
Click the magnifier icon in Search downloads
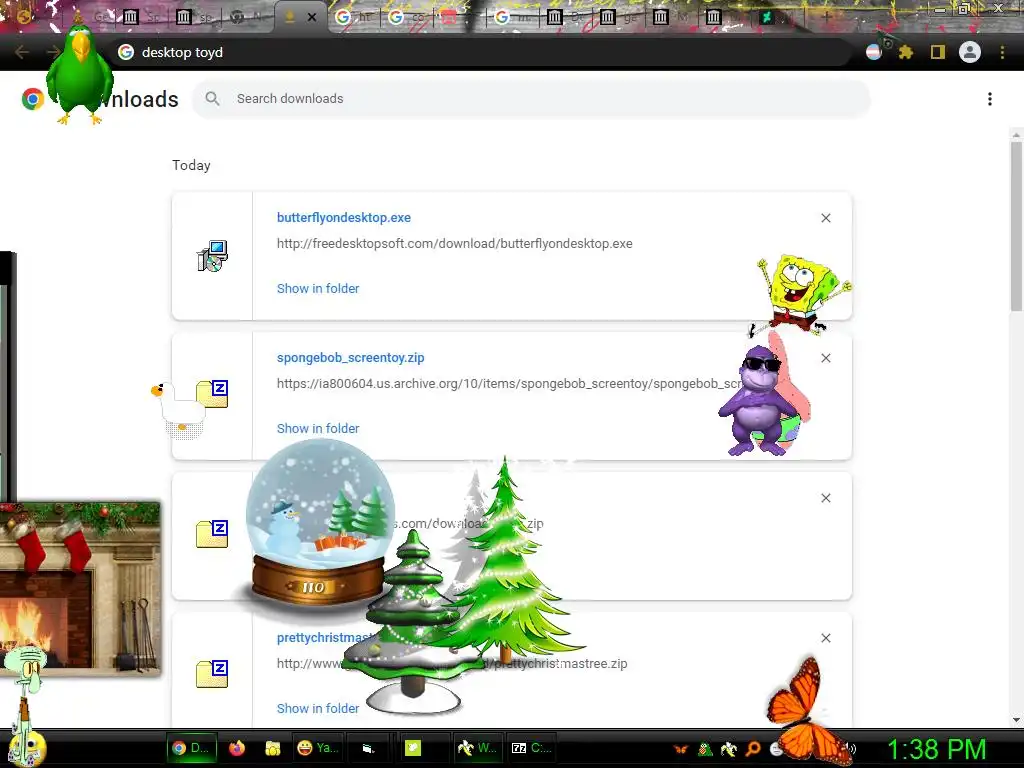pyautogui.click(x=212, y=99)
